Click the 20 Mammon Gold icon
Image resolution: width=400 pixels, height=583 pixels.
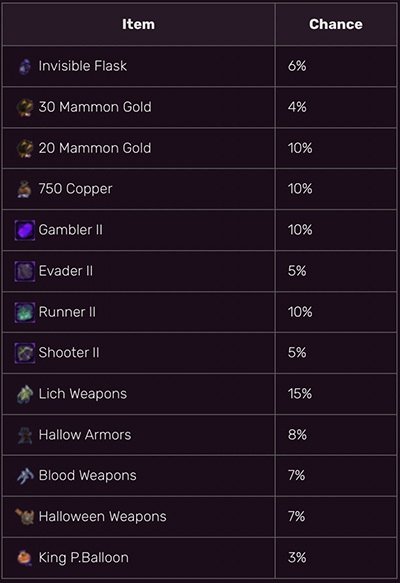pos(25,148)
